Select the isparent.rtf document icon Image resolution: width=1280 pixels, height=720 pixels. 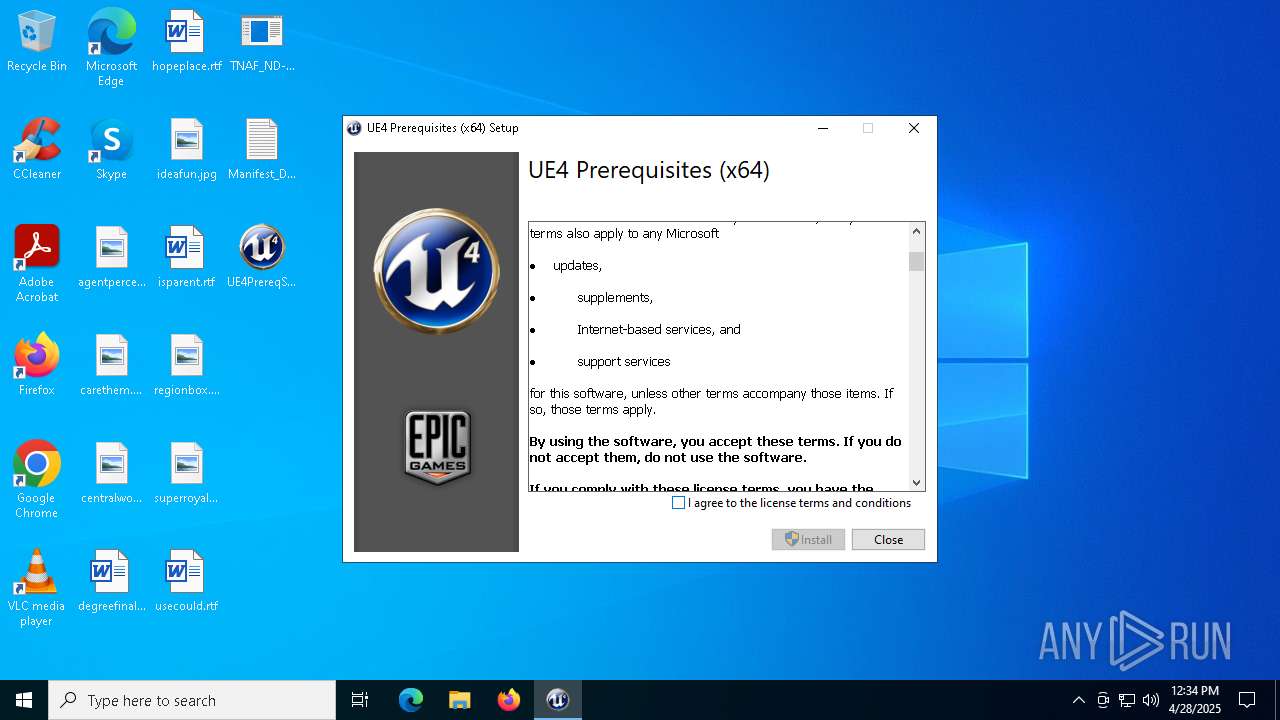point(186,258)
